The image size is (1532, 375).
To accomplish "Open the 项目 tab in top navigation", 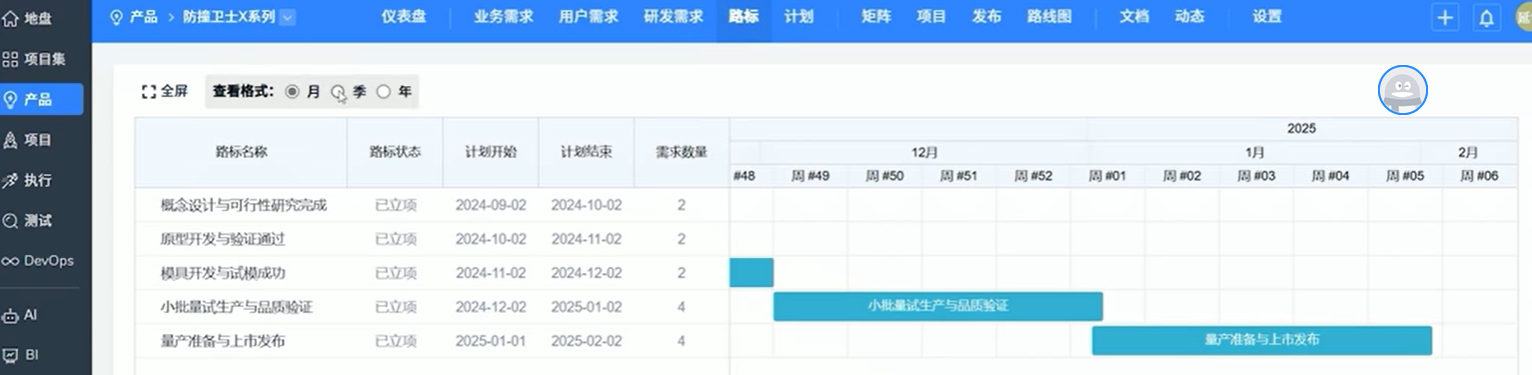I will pos(932,17).
